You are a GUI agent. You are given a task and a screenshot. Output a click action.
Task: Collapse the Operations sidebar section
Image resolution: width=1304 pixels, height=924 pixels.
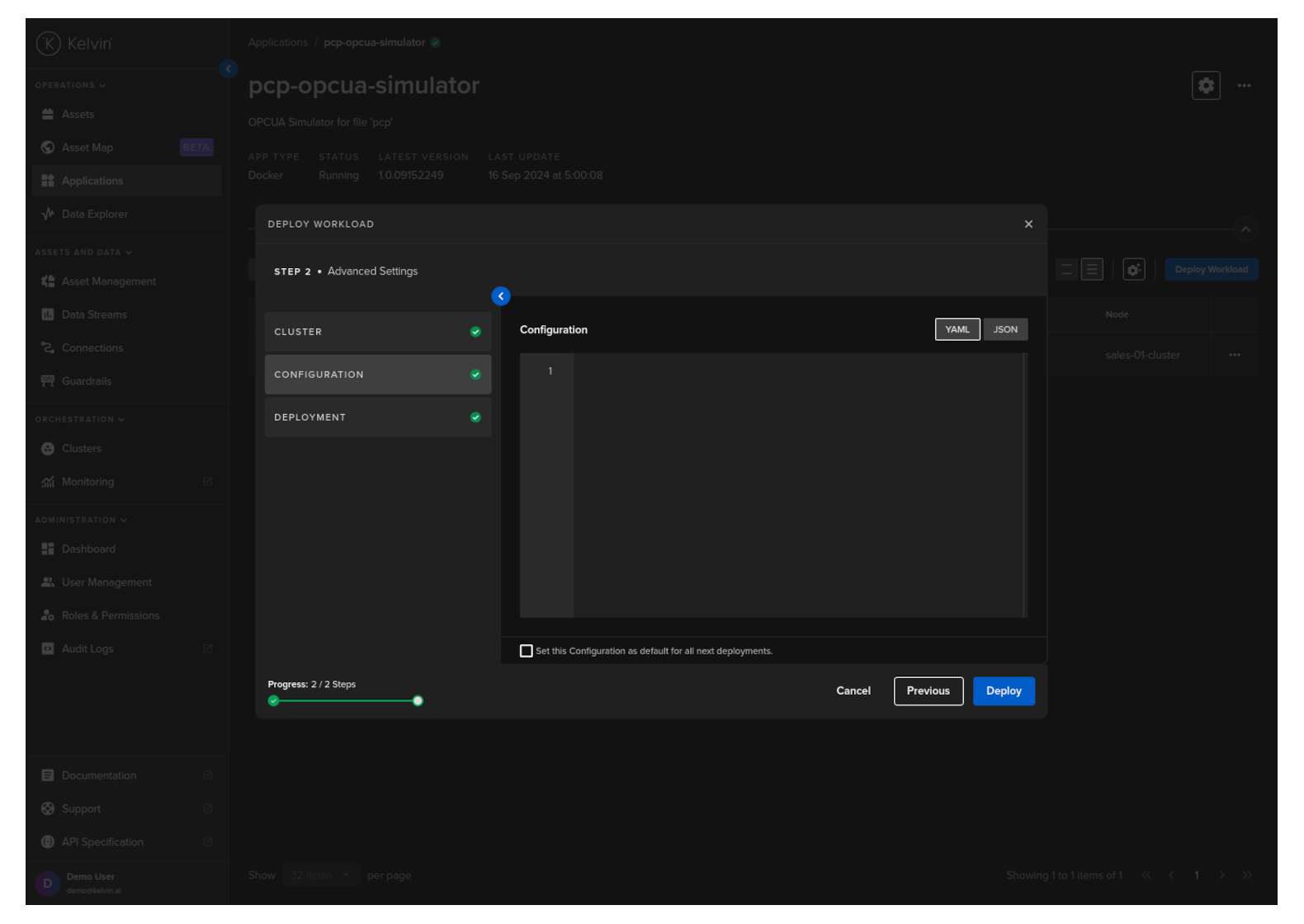70,86
